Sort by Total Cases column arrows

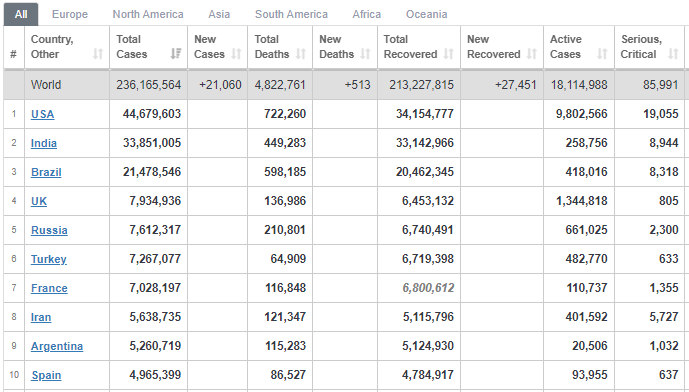(176, 54)
